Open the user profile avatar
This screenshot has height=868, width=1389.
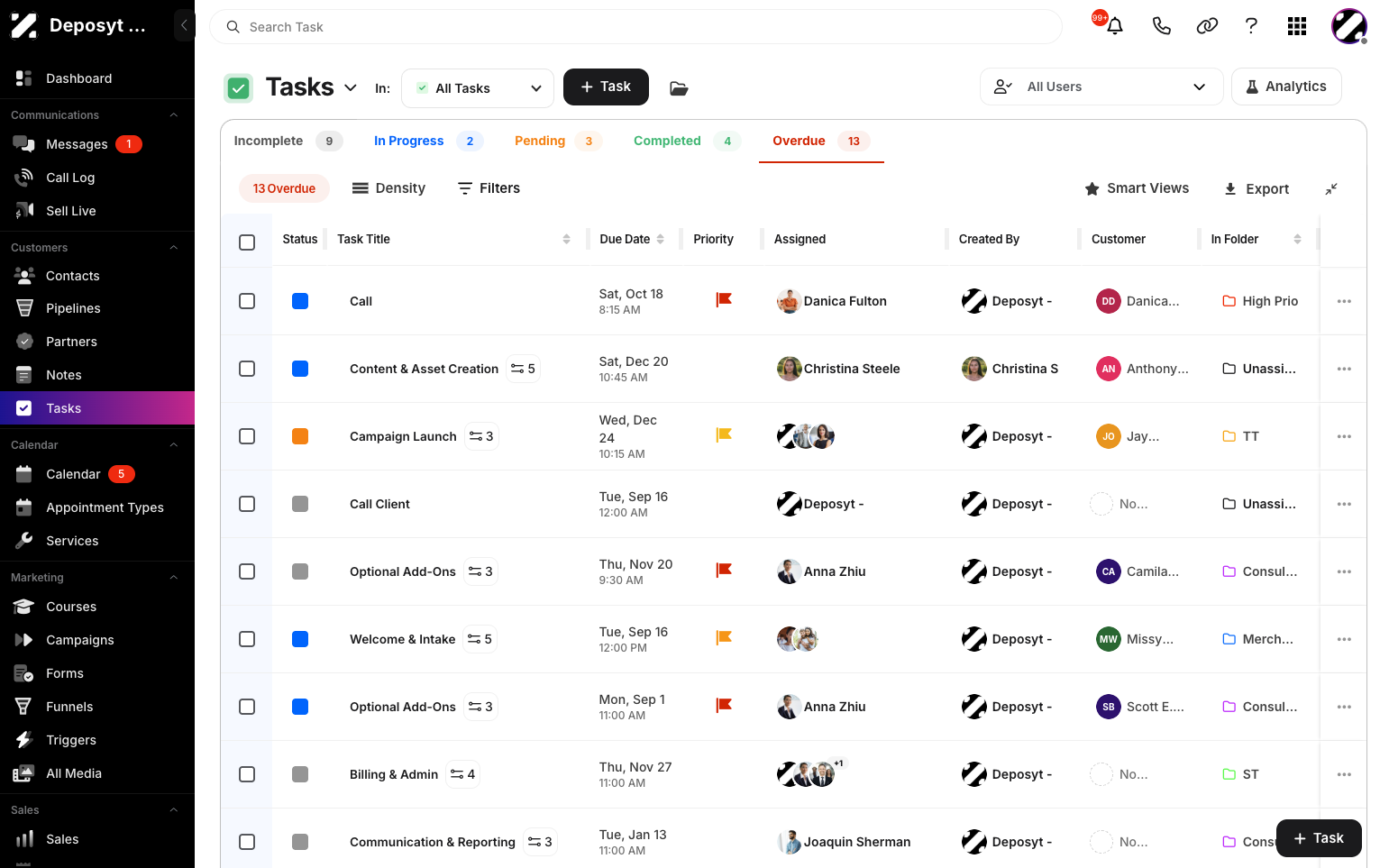tap(1349, 26)
